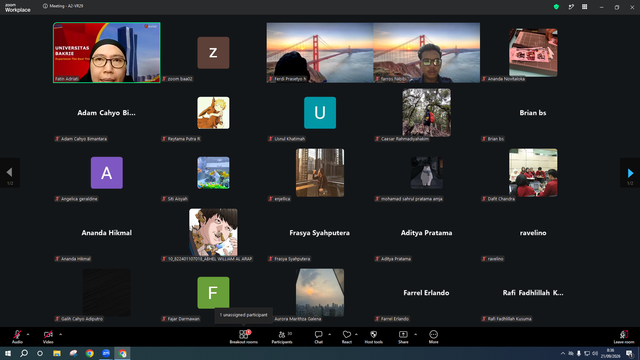Select Galih Cahyo Adiputro's dark tile
Screen dimensions: 640x360
(x=107, y=293)
